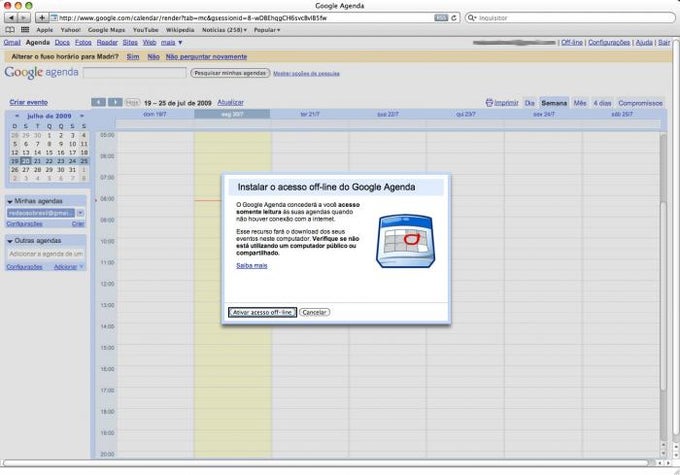680x475 pixels.
Task: Switch to Semana view tab
Action: (x=554, y=103)
